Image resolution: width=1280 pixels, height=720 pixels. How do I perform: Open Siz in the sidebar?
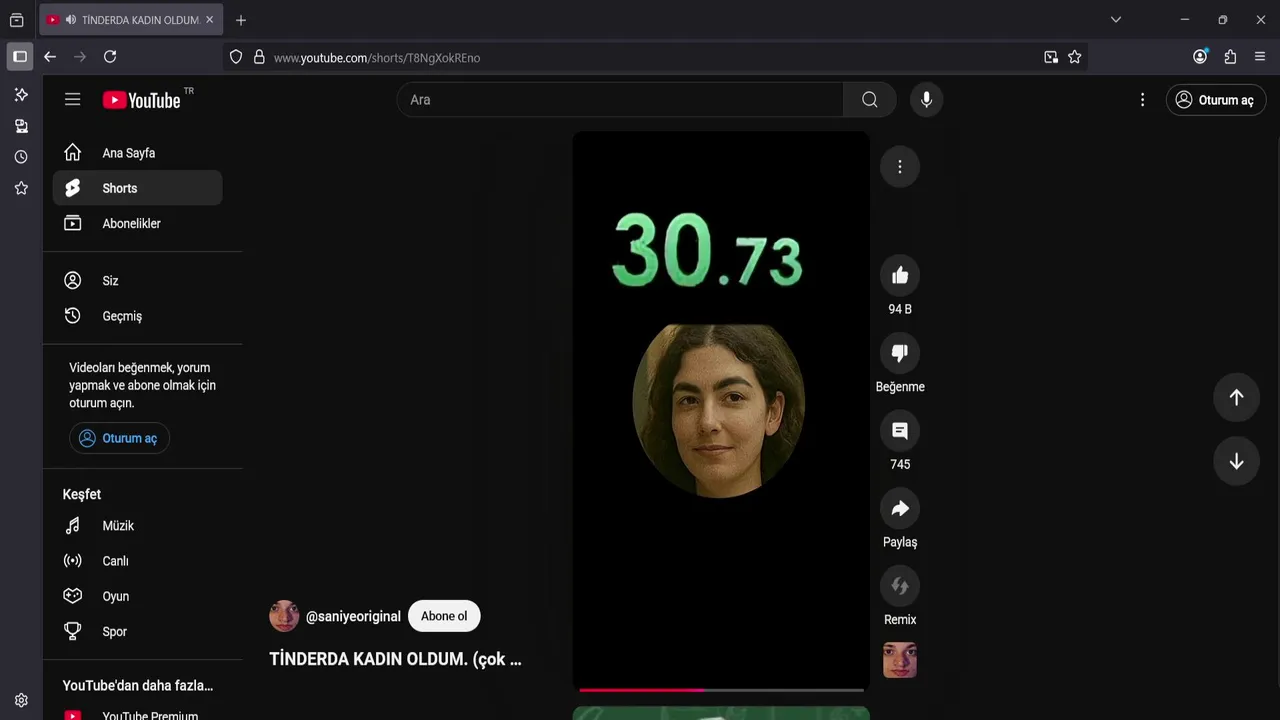point(137,281)
